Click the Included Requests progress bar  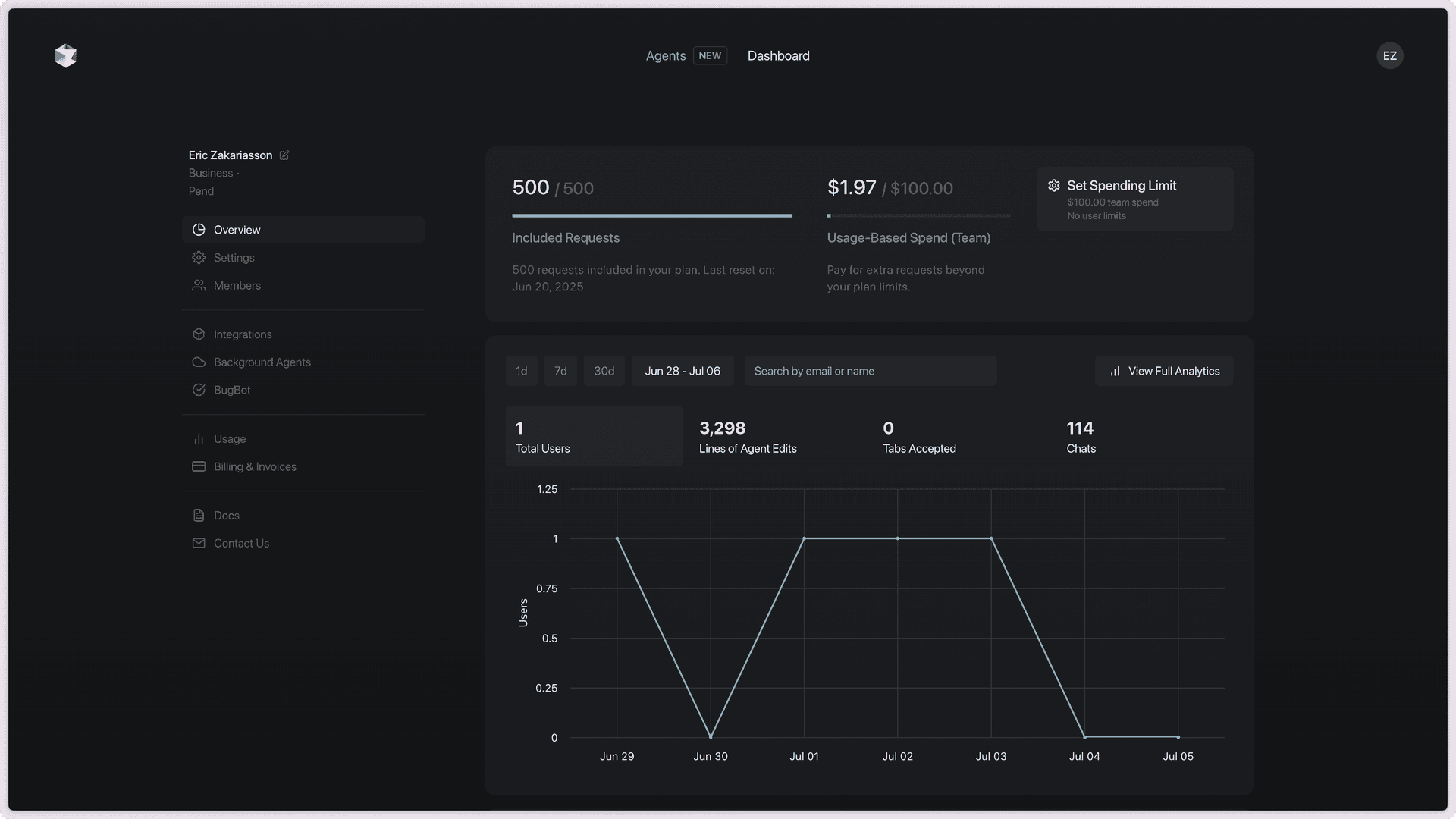tap(652, 216)
